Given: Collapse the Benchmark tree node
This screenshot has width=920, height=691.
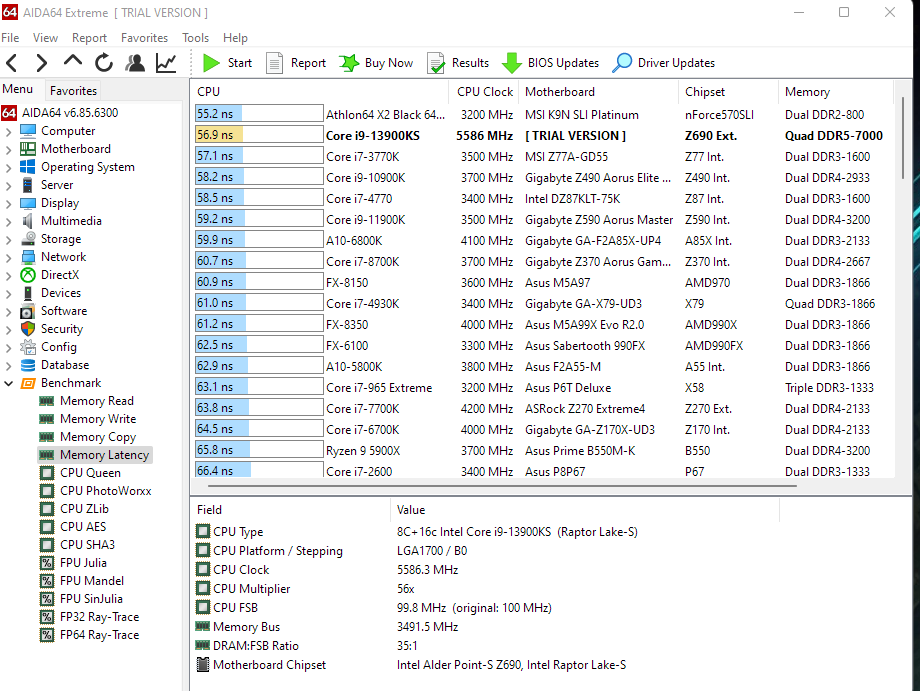Looking at the screenshot, I should point(9,383).
